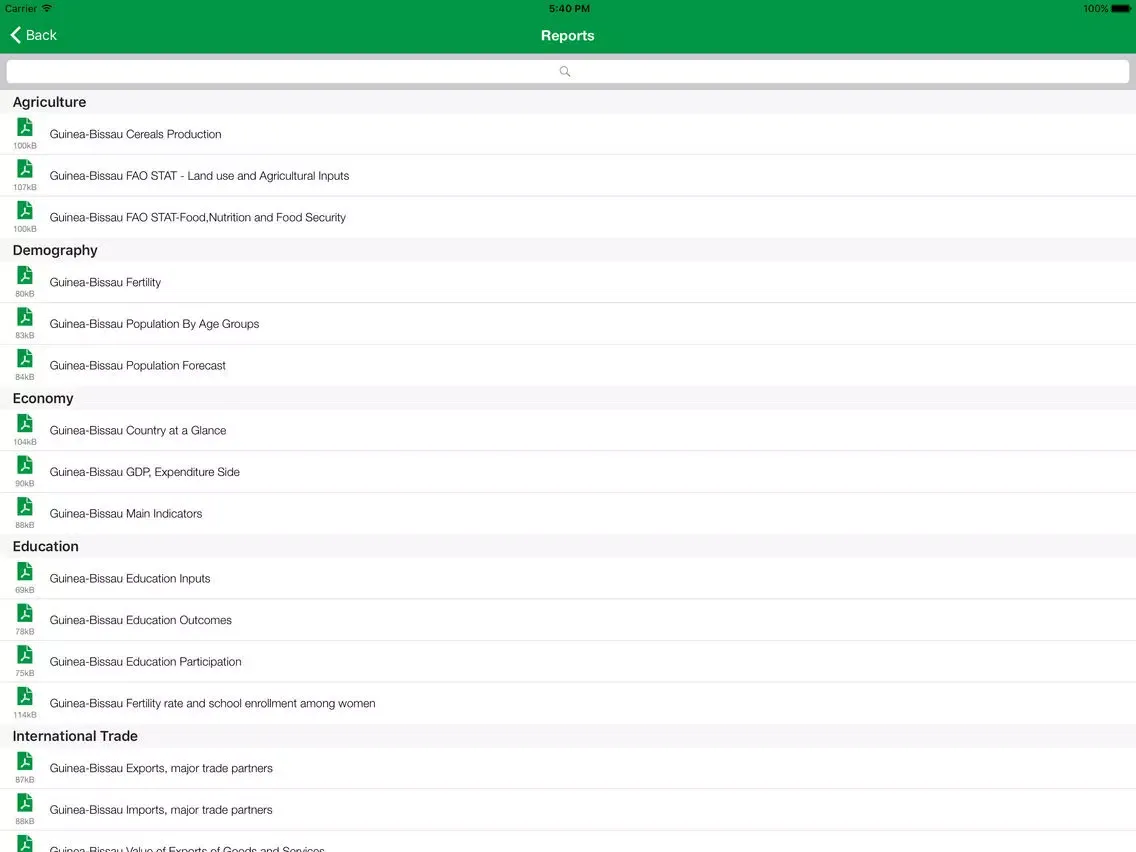Viewport: 1136px width, 852px height.
Task: Open PDF icon for GDP, Expenditure Side
Action: pyautogui.click(x=25, y=464)
